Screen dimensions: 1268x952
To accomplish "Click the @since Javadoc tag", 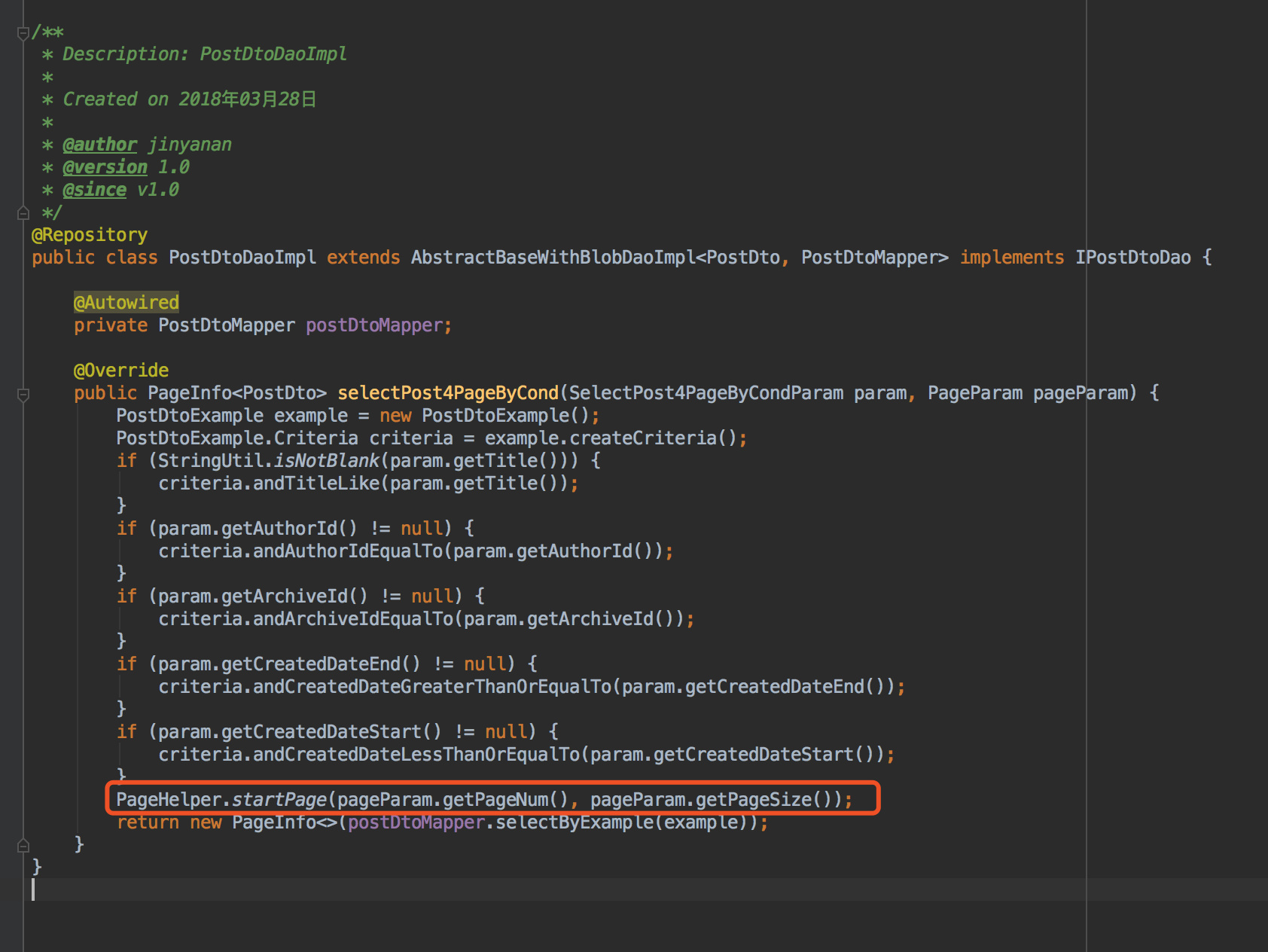I will pos(94,190).
